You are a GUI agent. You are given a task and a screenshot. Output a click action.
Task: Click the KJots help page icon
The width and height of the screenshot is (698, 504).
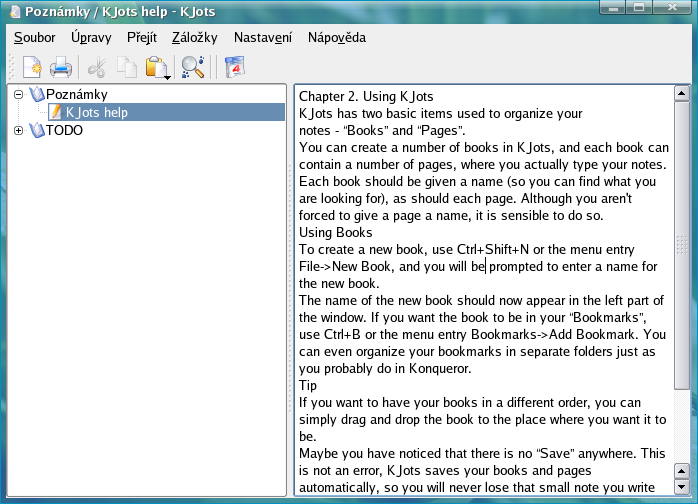tap(55, 112)
